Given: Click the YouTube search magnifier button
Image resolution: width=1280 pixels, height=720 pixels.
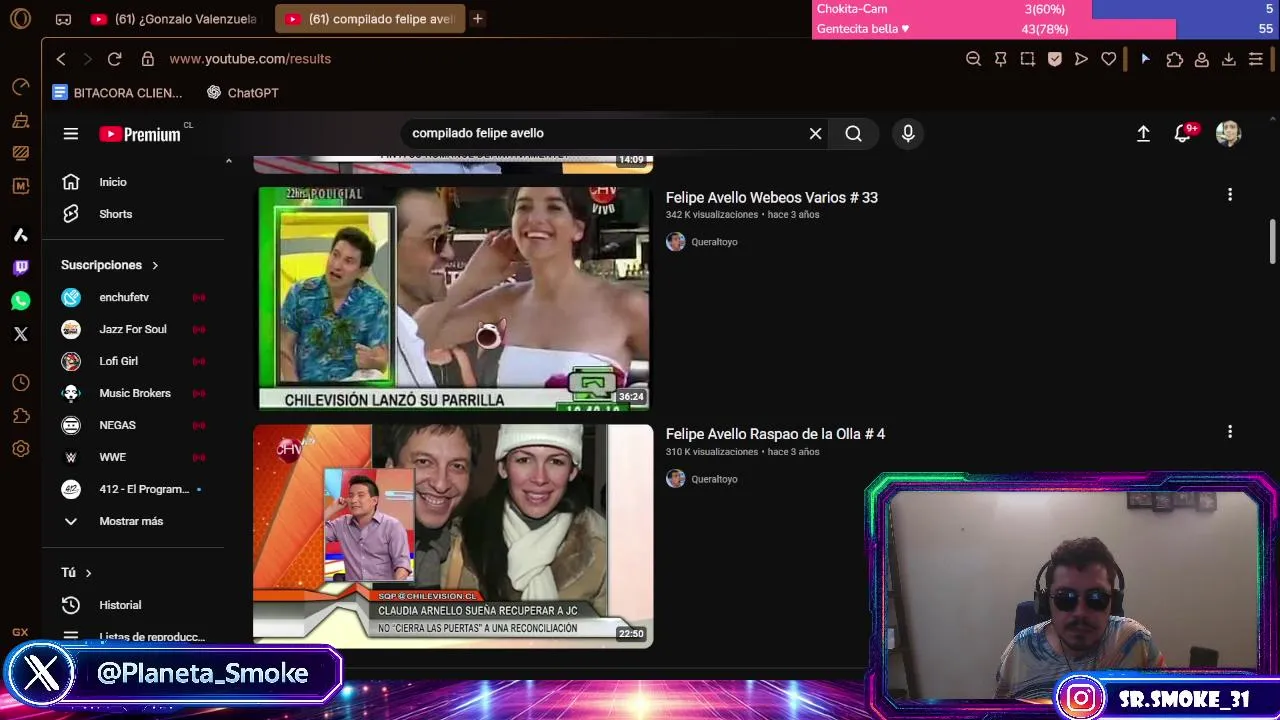Looking at the screenshot, I should click(853, 133).
